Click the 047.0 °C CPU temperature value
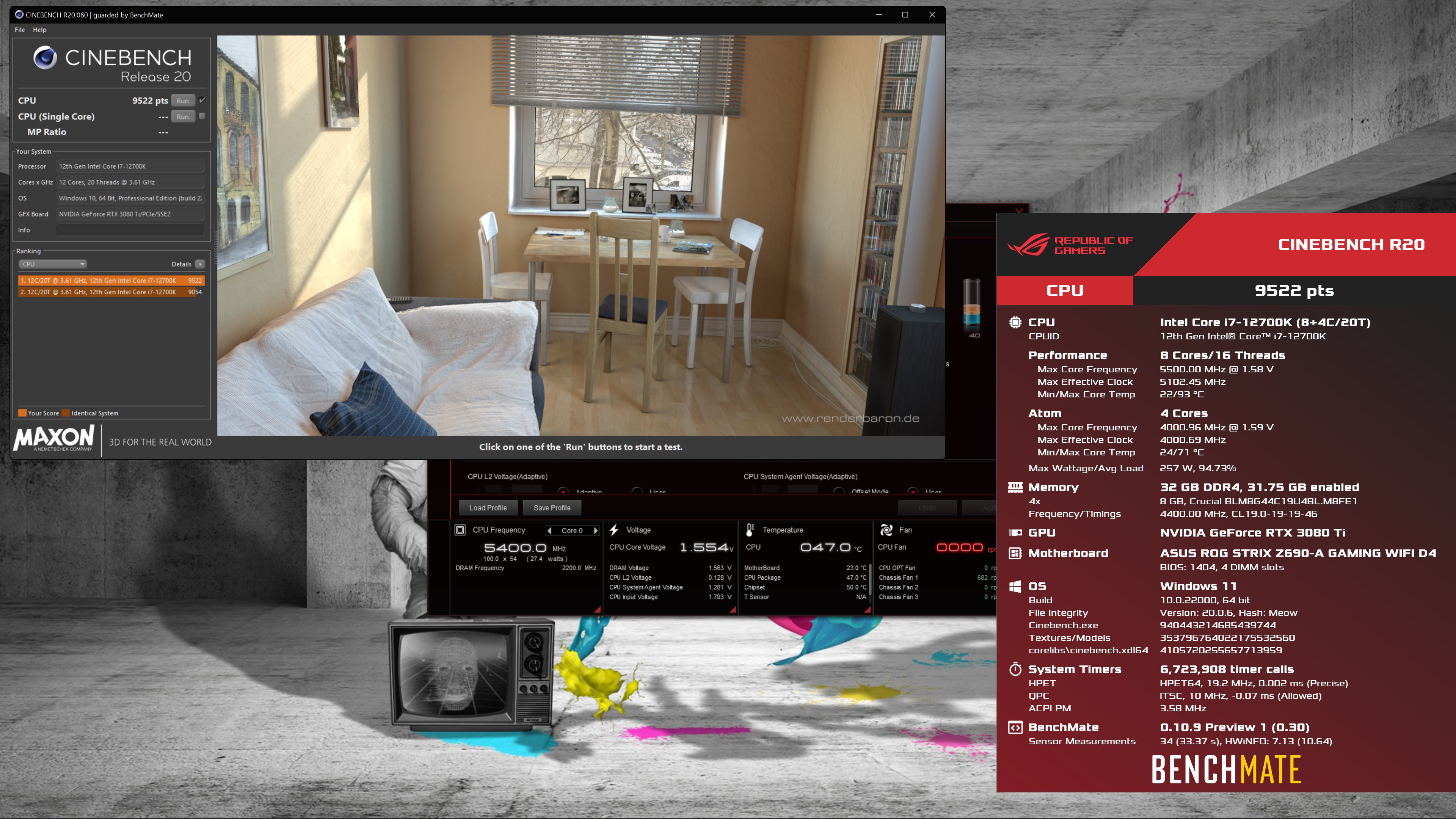This screenshot has height=819, width=1456. coord(831,547)
